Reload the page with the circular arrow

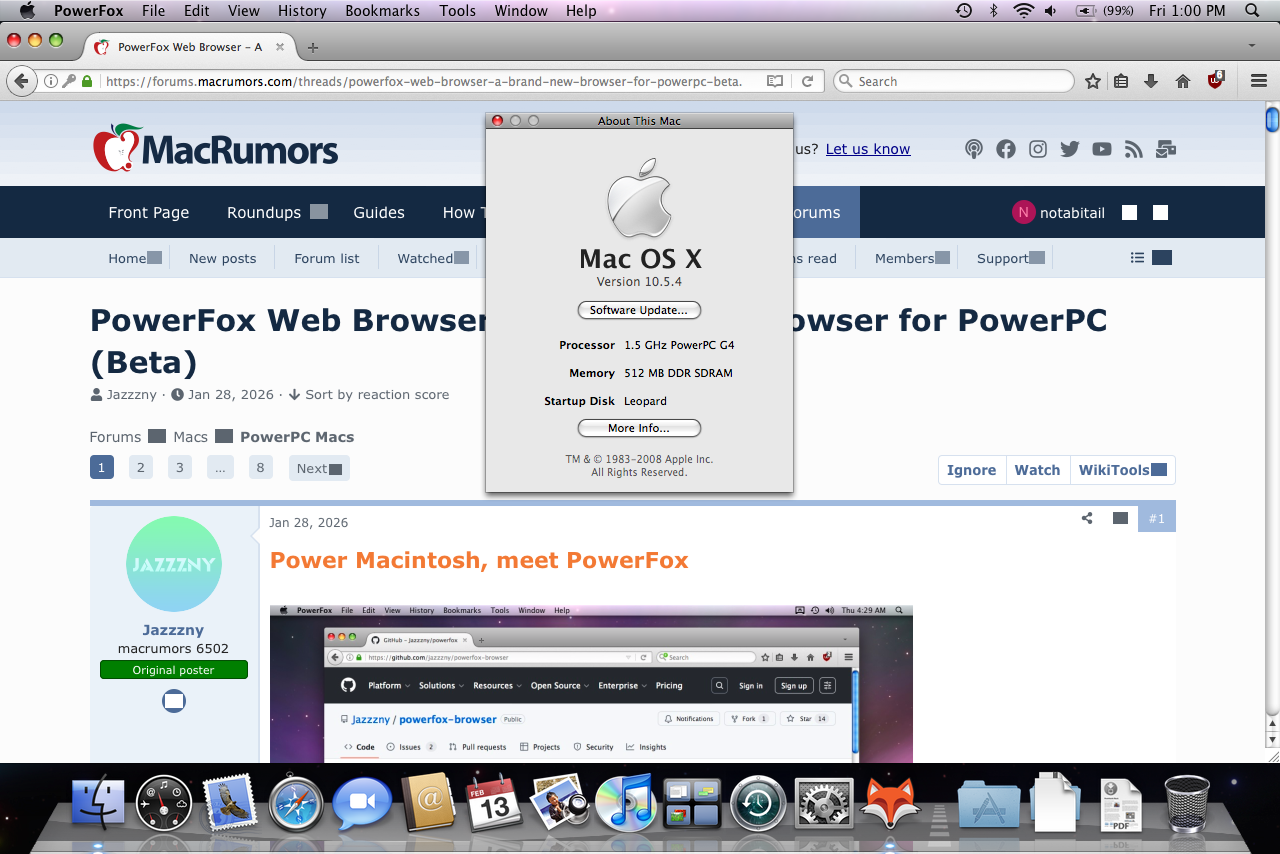click(x=807, y=81)
